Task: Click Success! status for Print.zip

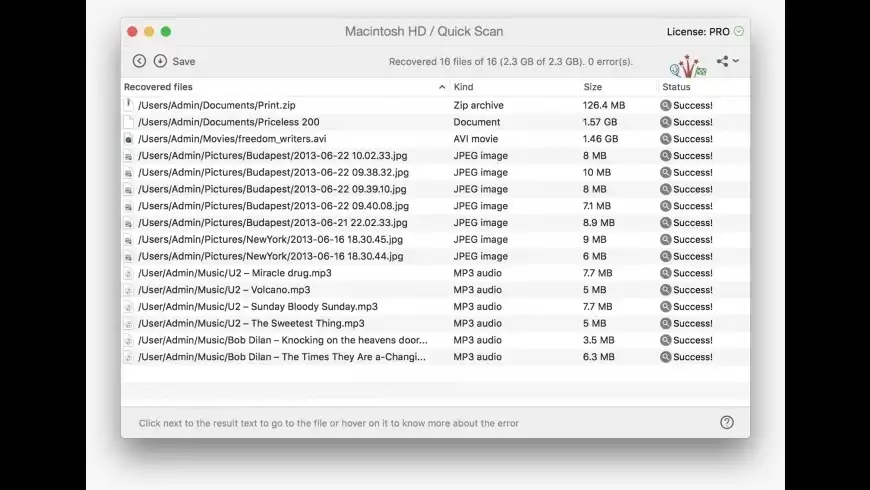Action: pos(692,105)
